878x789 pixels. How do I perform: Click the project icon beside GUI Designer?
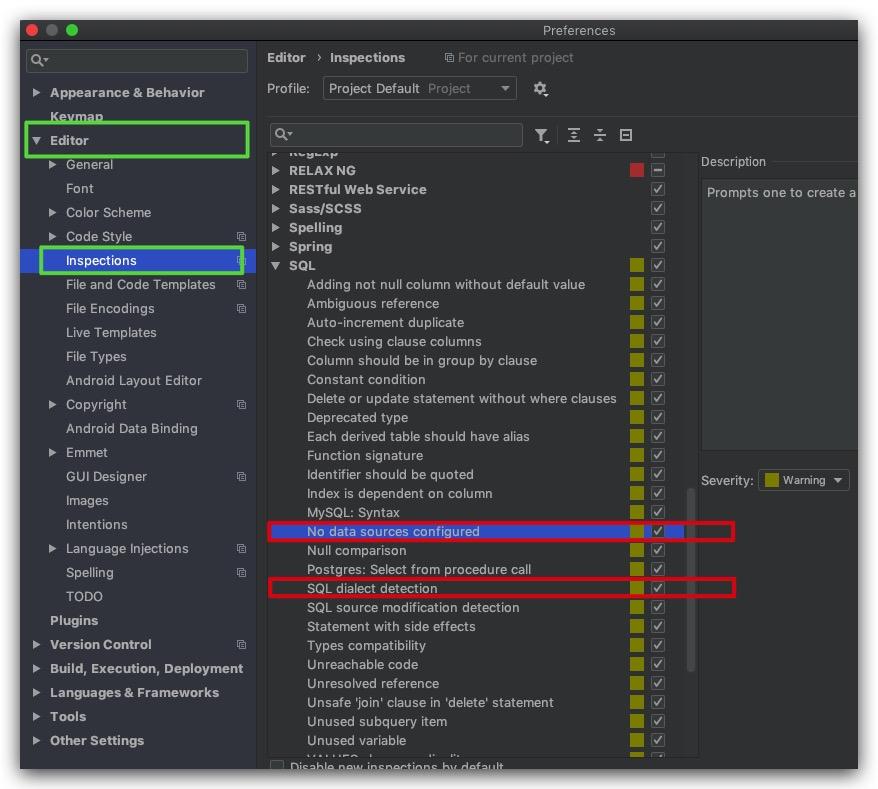coord(241,477)
